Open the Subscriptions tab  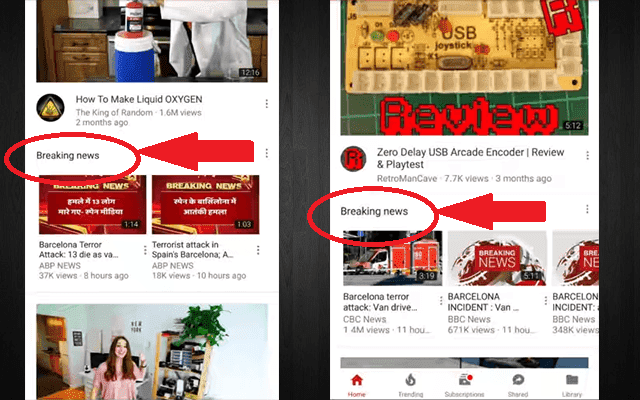[x=464, y=386]
